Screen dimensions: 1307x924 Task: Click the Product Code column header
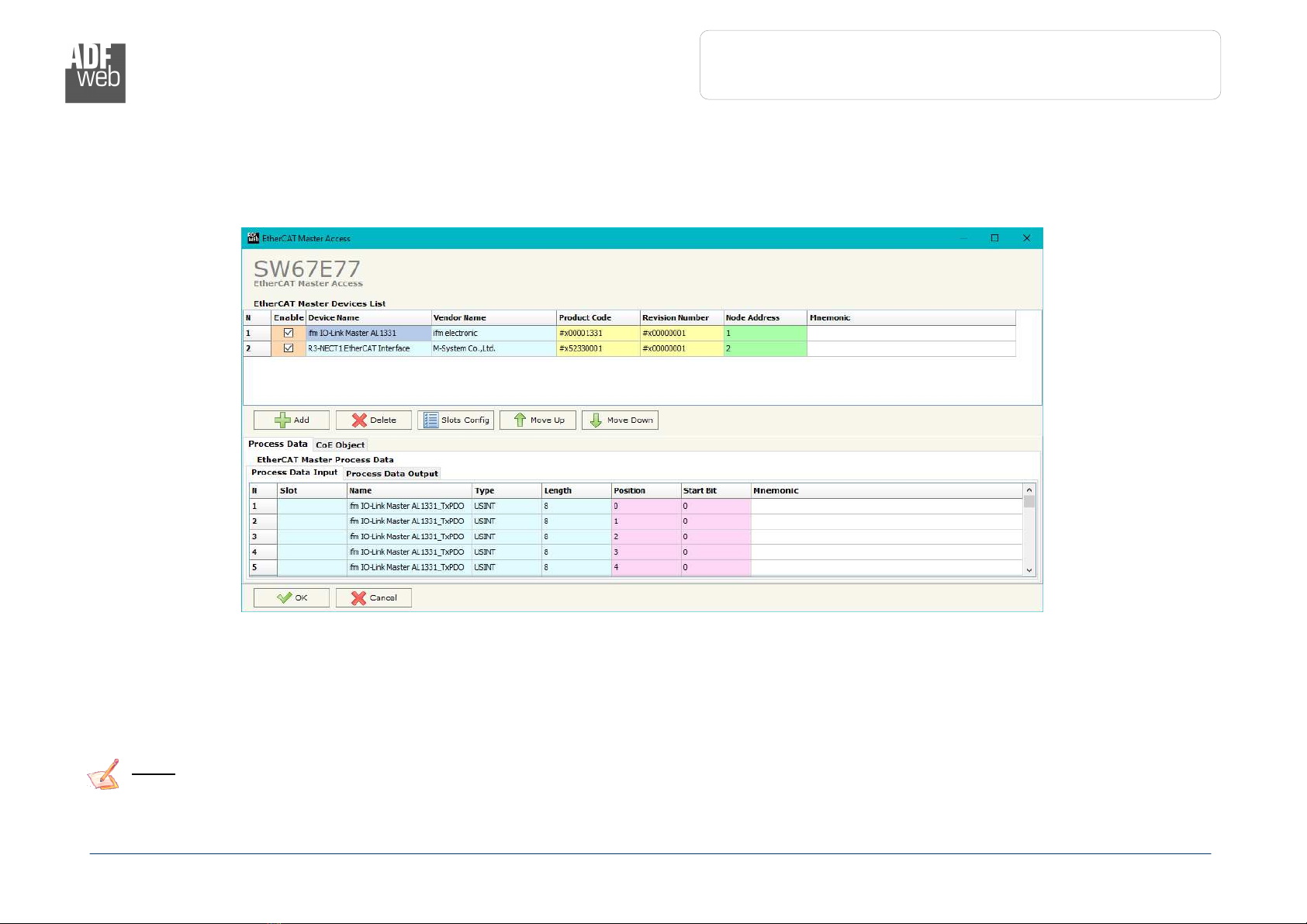coord(599,317)
